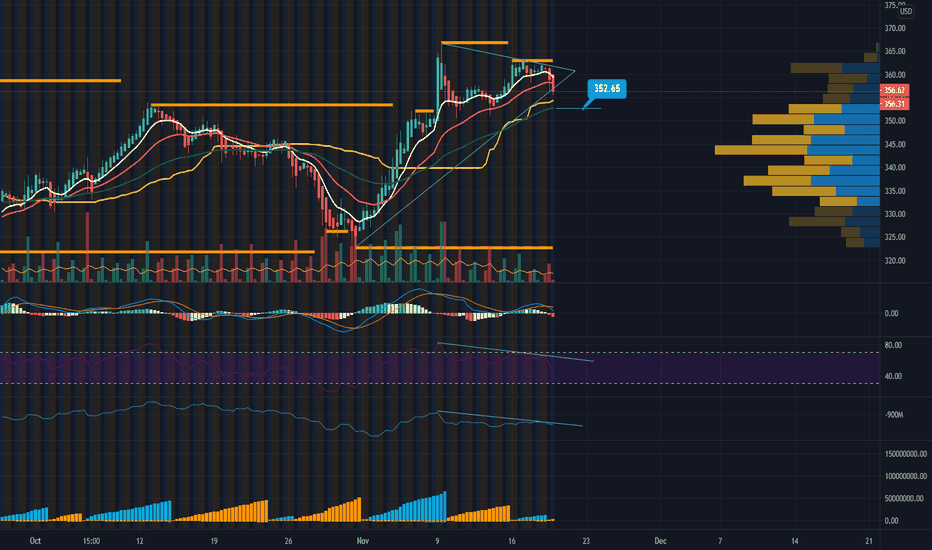Click the RSI 80.00 scale label

click(x=893, y=345)
